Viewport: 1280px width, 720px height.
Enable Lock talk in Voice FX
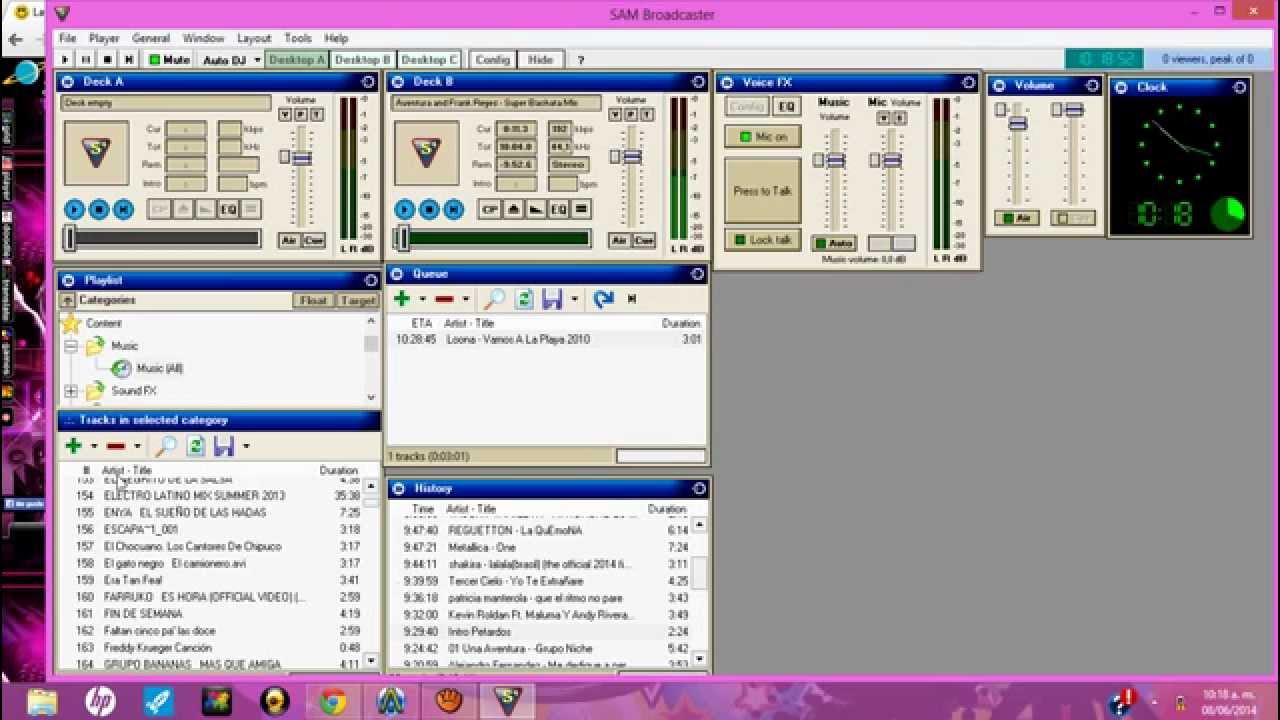pos(763,240)
